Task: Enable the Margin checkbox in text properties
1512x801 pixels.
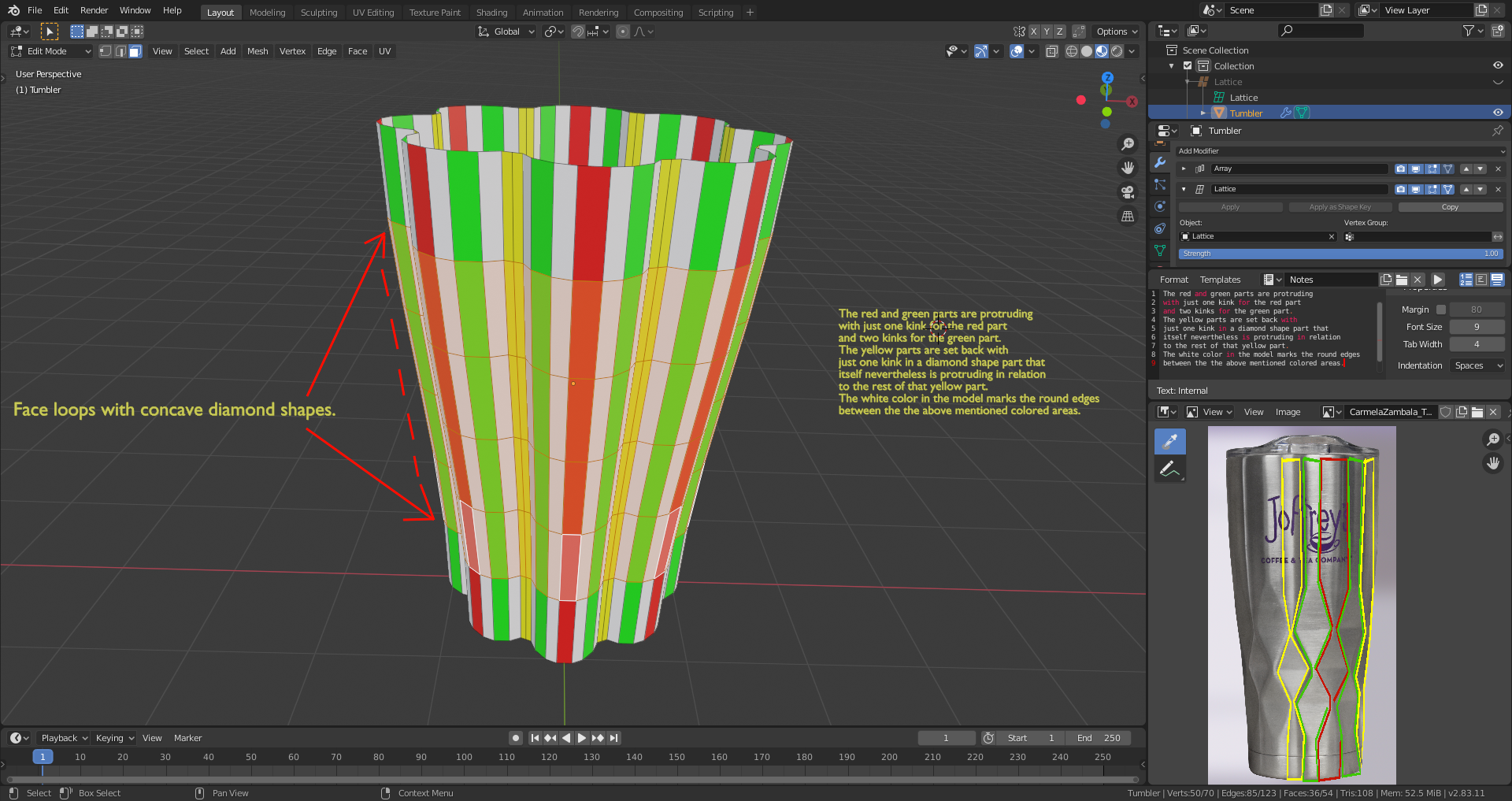Action: pos(1441,310)
